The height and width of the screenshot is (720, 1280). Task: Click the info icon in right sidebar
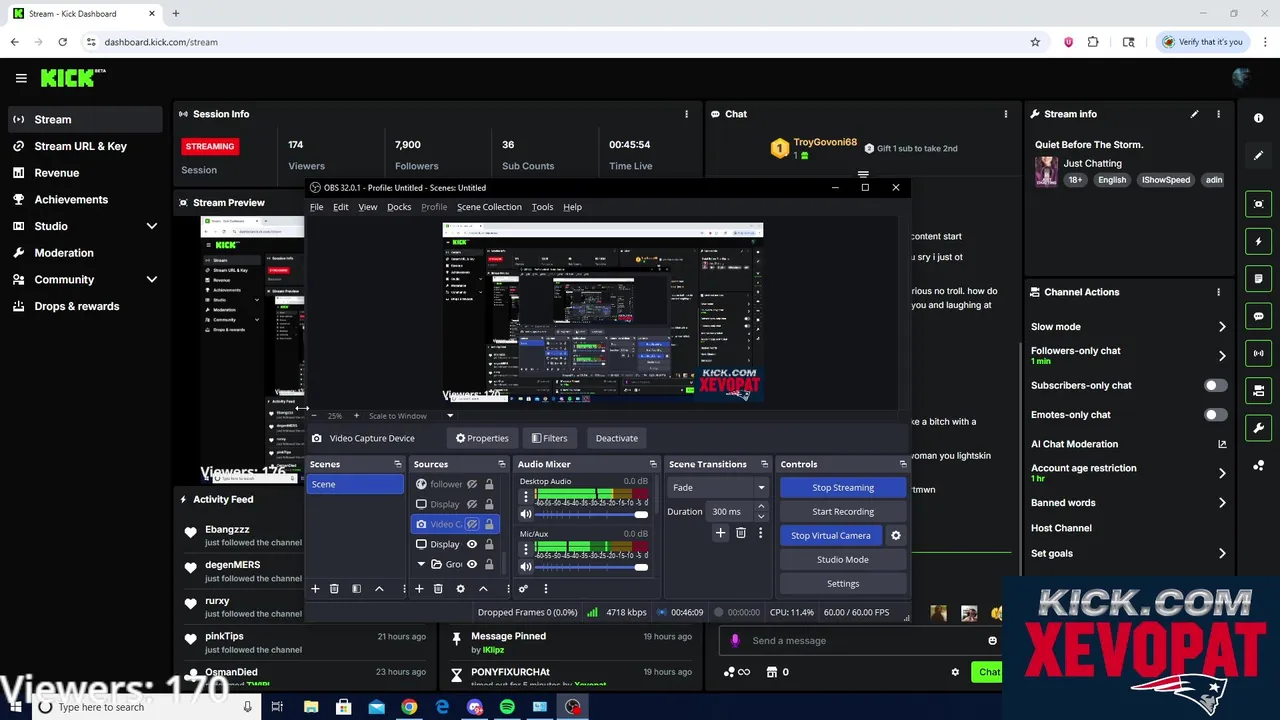point(1258,118)
